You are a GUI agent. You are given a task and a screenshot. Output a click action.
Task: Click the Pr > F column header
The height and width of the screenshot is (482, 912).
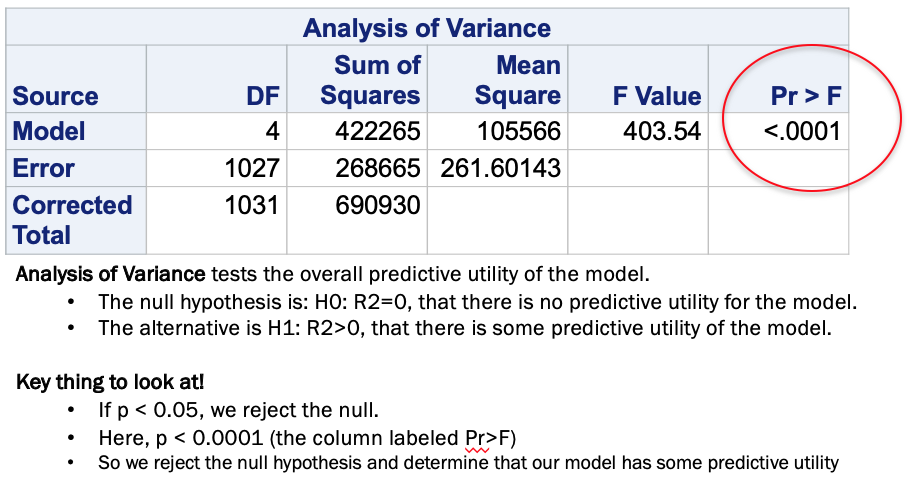[806, 96]
